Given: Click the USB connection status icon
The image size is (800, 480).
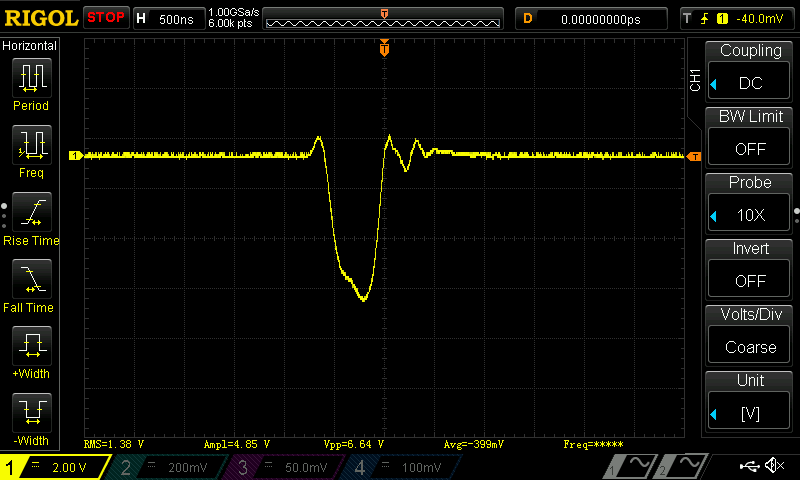Looking at the screenshot, I should pyautogui.click(x=750, y=466).
